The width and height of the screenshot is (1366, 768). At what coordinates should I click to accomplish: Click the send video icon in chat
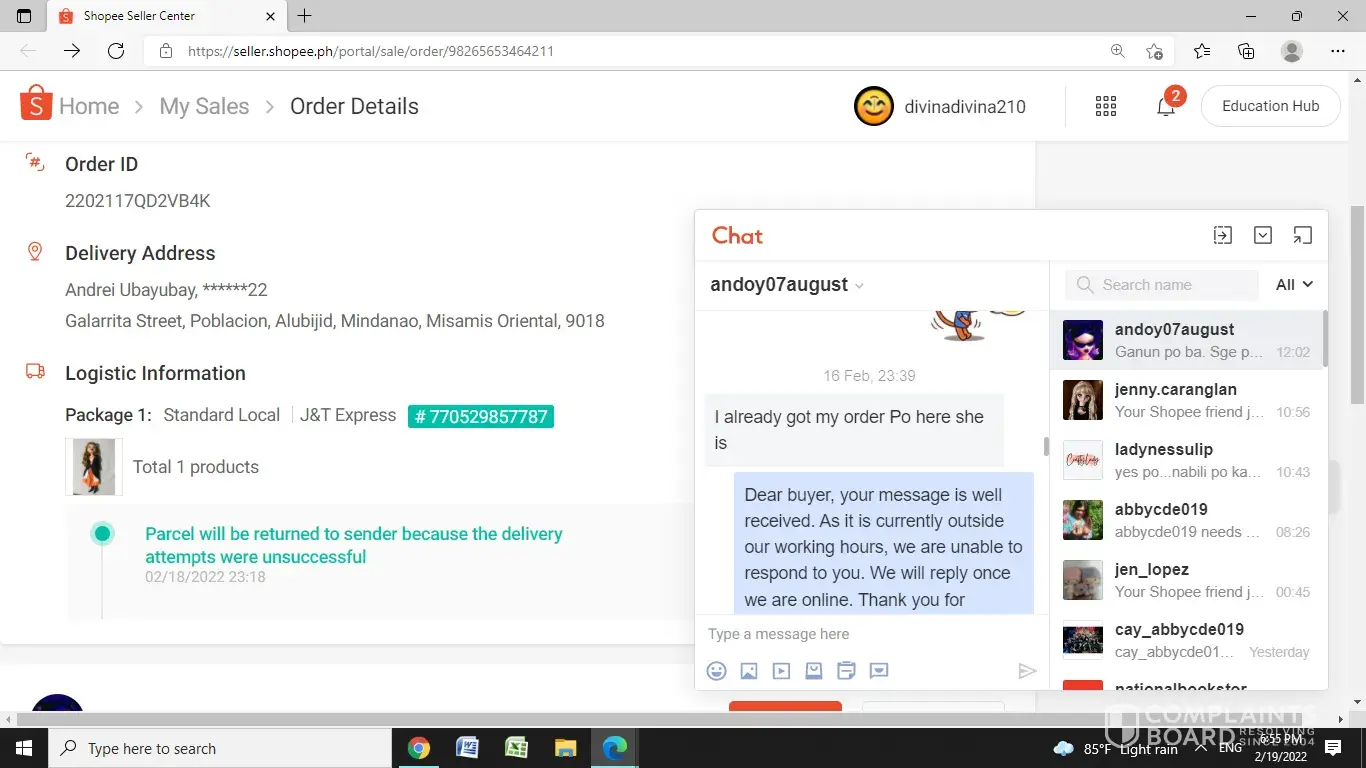pyautogui.click(x=781, y=671)
